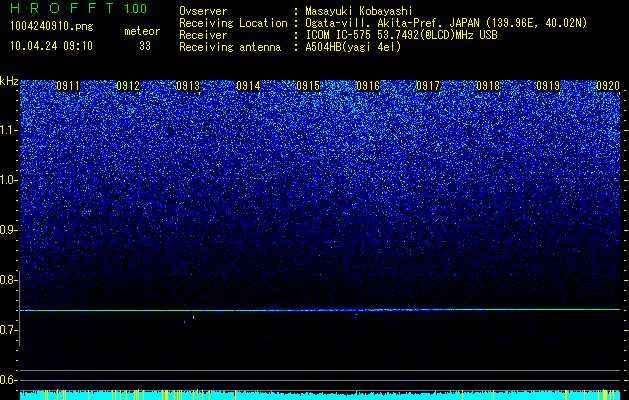This screenshot has height=400, width=629.
Task: Click the 0912 time marker
Action: click(x=128, y=86)
